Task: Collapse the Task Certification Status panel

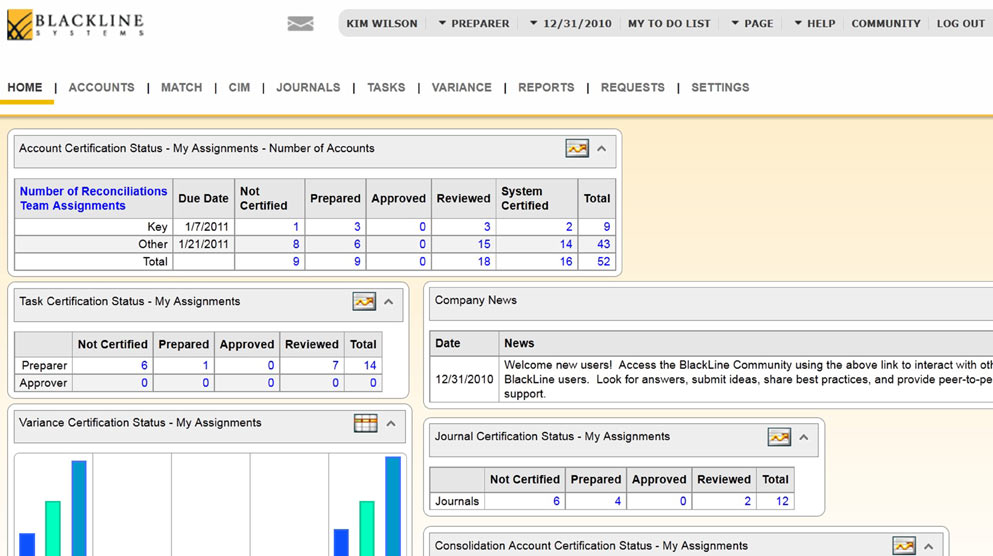Action: 389,302
